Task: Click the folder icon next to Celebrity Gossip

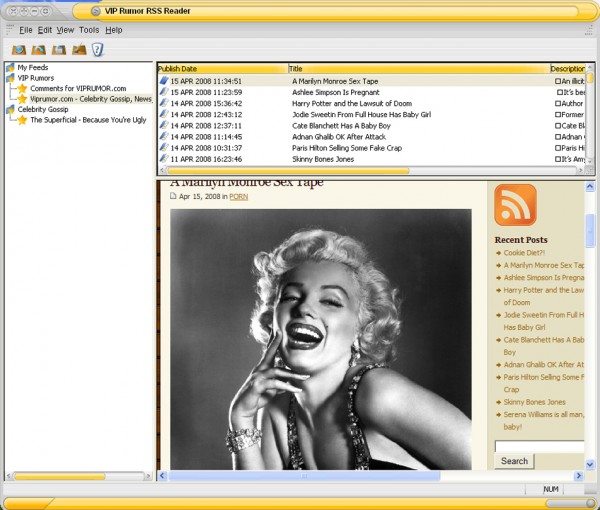Action: [x=10, y=109]
